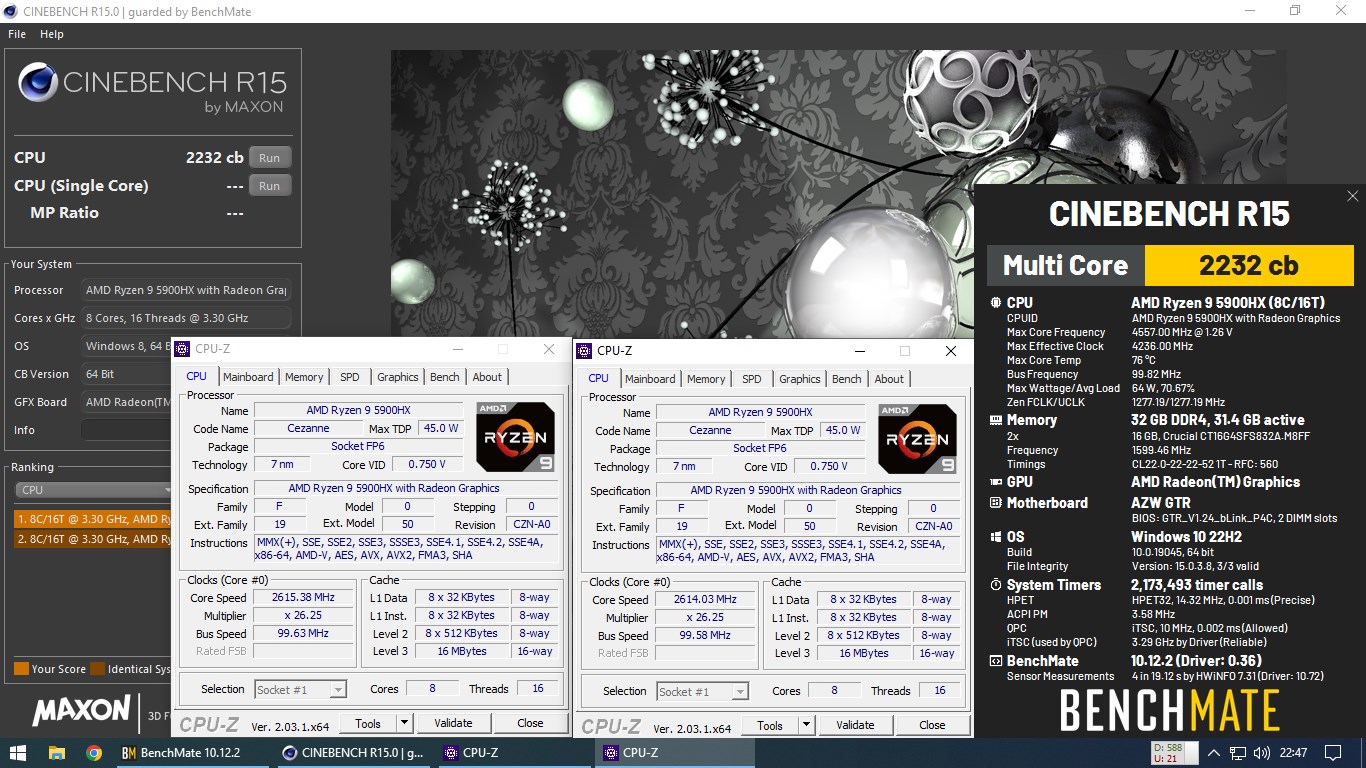Click Validate in left CPU-Z window
Screen dimensions: 1366x768
(453, 723)
